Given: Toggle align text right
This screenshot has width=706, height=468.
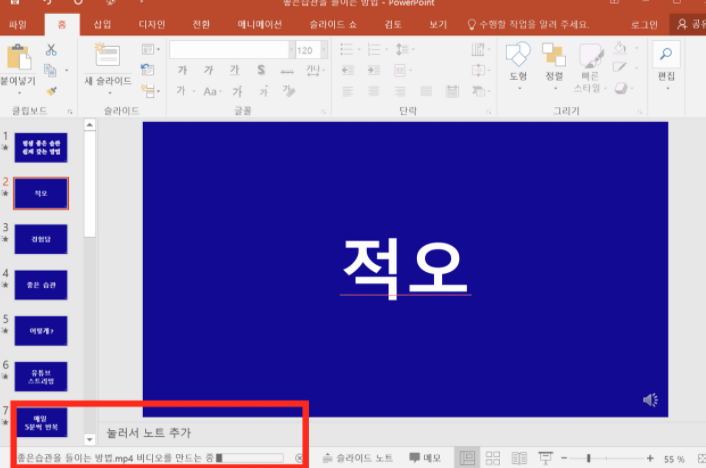Looking at the screenshot, I should coord(399,91).
